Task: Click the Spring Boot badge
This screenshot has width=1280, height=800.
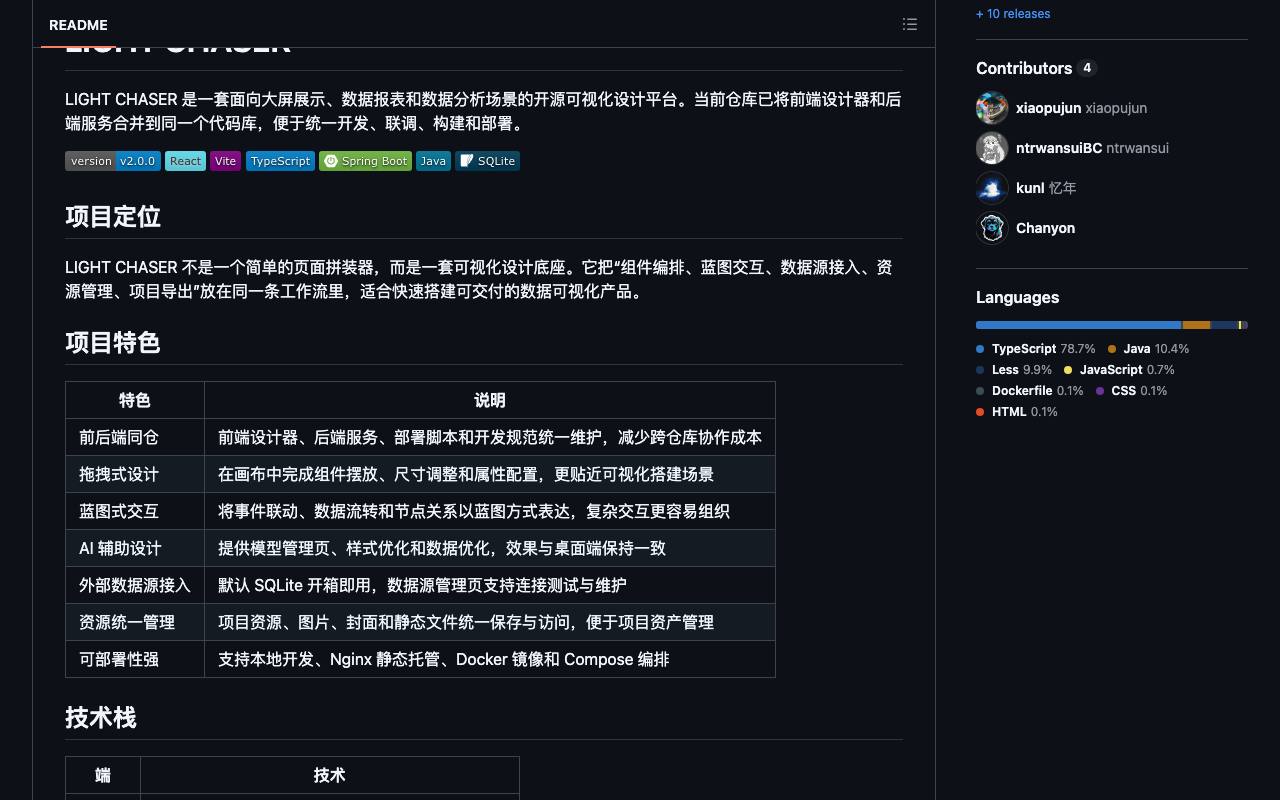Action: click(x=365, y=161)
